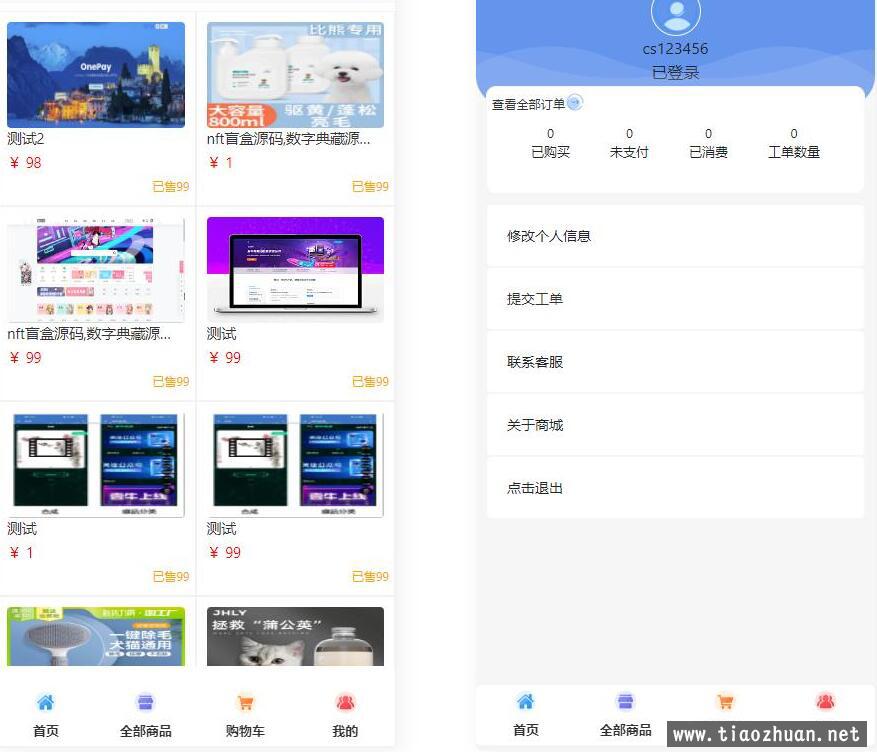877x752 pixels.
Task: Click nft盲盒源码 title under anime website image
Action: point(89,334)
